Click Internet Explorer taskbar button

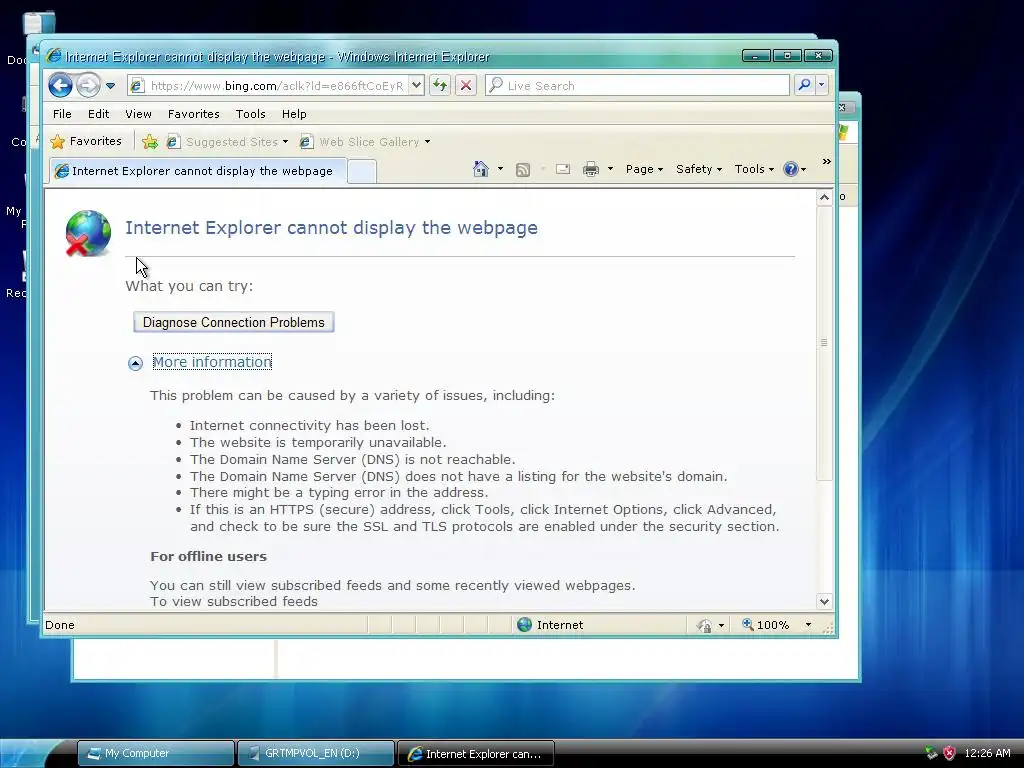[x=475, y=754]
